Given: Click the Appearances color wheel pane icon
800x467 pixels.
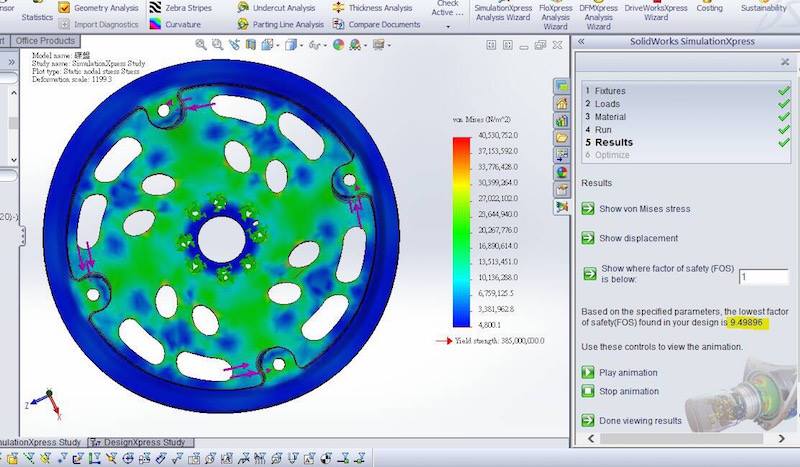Looking at the screenshot, I should 561,171.
